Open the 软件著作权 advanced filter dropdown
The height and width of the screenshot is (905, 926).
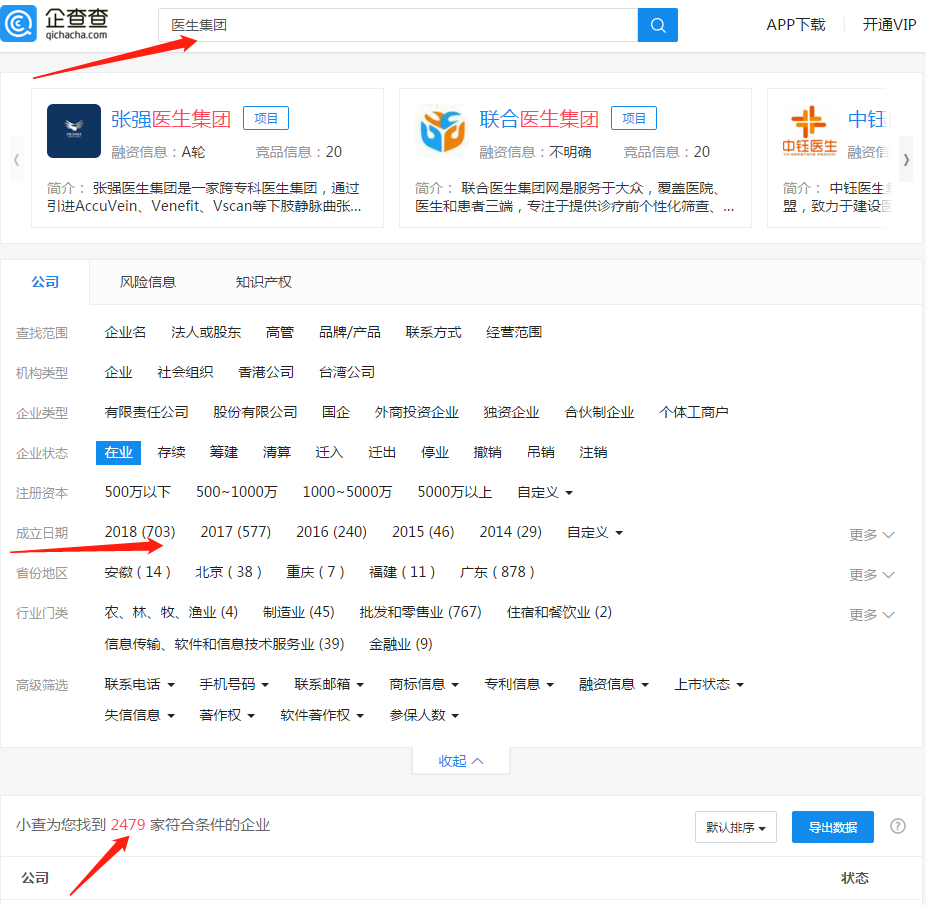pos(322,715)
